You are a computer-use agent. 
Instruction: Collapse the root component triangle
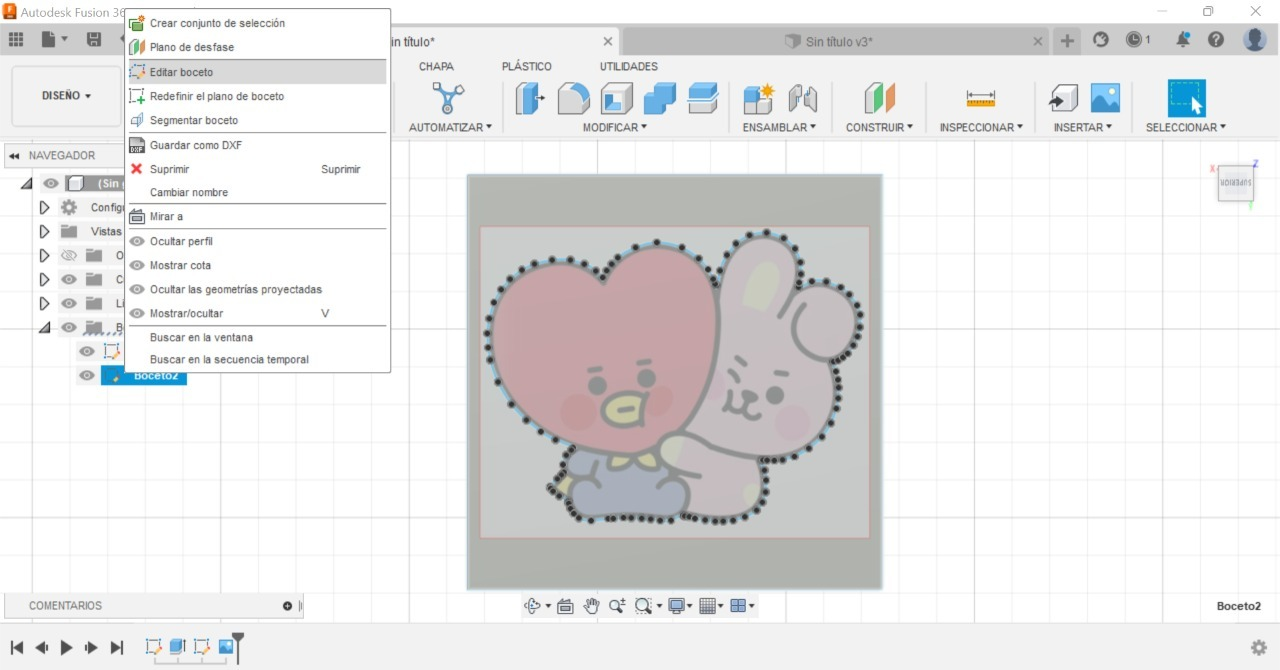[x=26, y=184]
